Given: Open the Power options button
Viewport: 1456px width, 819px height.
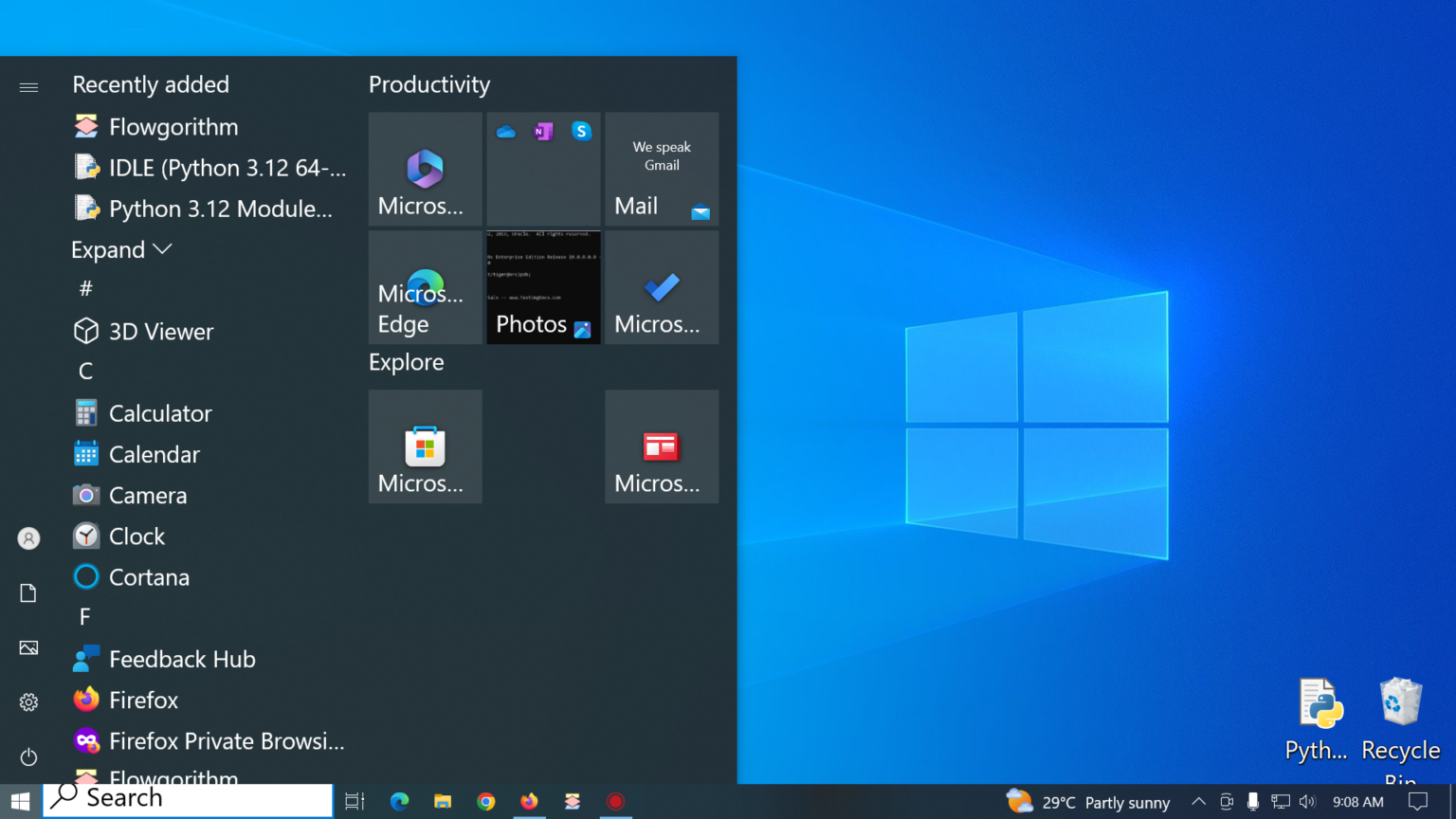Looking at the screenshot, I should (28, 756).
